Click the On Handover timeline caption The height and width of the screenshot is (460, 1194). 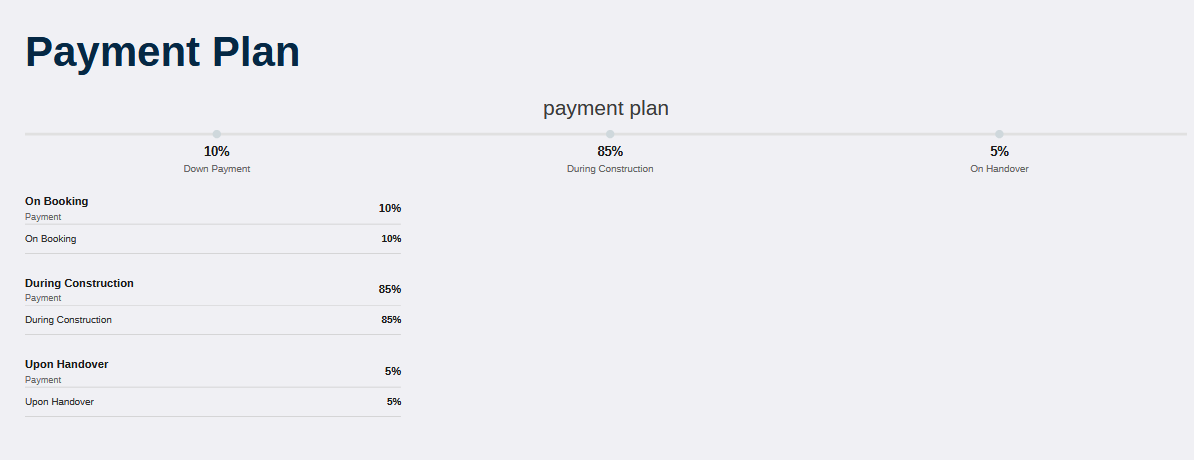coord(999,169)
